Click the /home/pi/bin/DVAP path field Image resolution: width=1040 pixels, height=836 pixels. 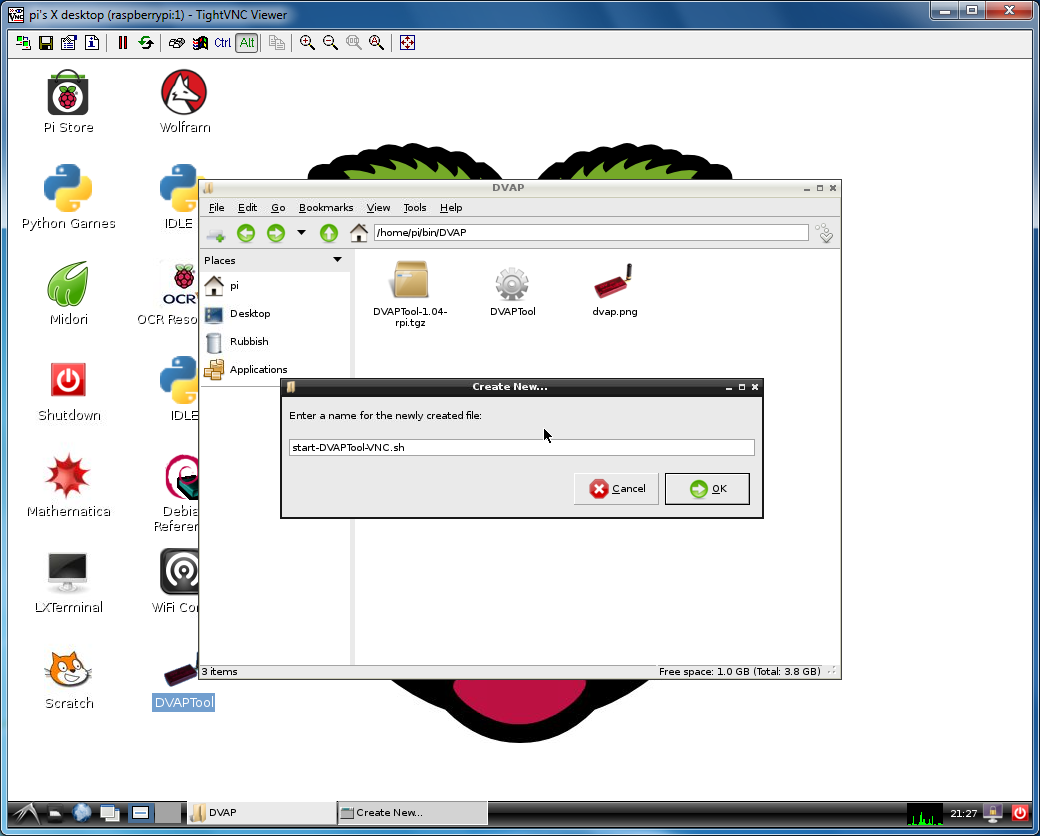point(591,232)
